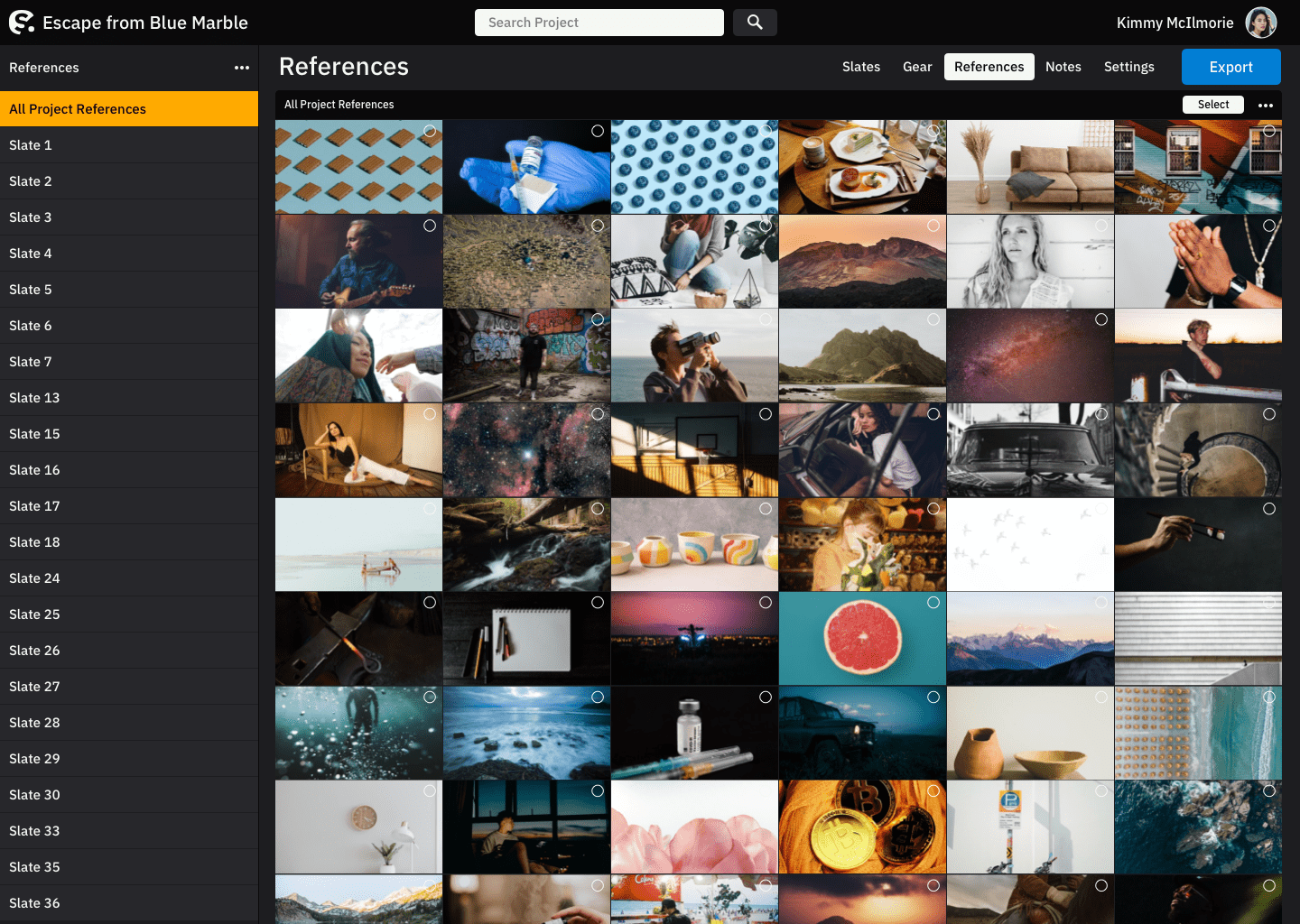1300x924 pixels.
Task: Toggle selection circle on blue gloved vial photo
Action: tap(598, 131)
